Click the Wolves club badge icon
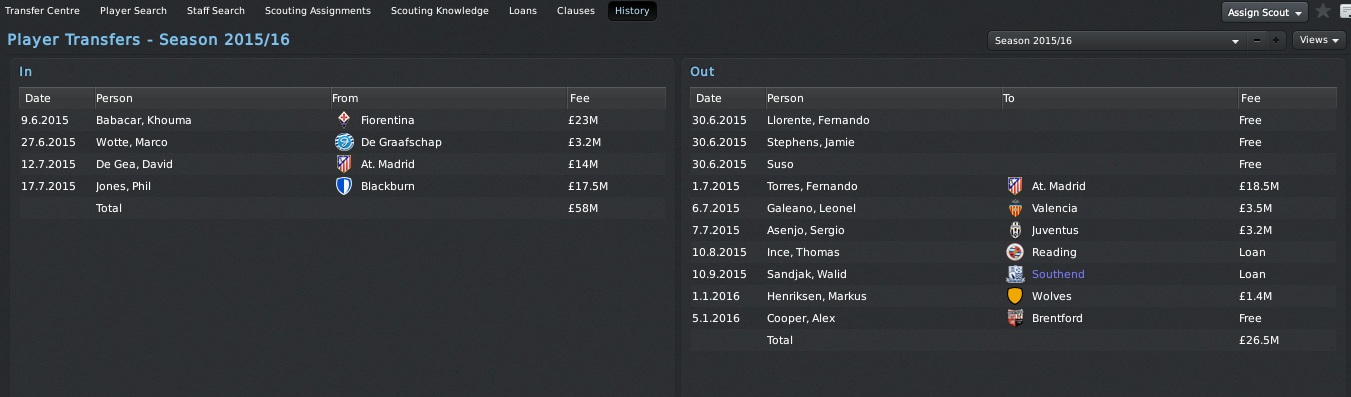1351x397 pixels. point(1015,296)
